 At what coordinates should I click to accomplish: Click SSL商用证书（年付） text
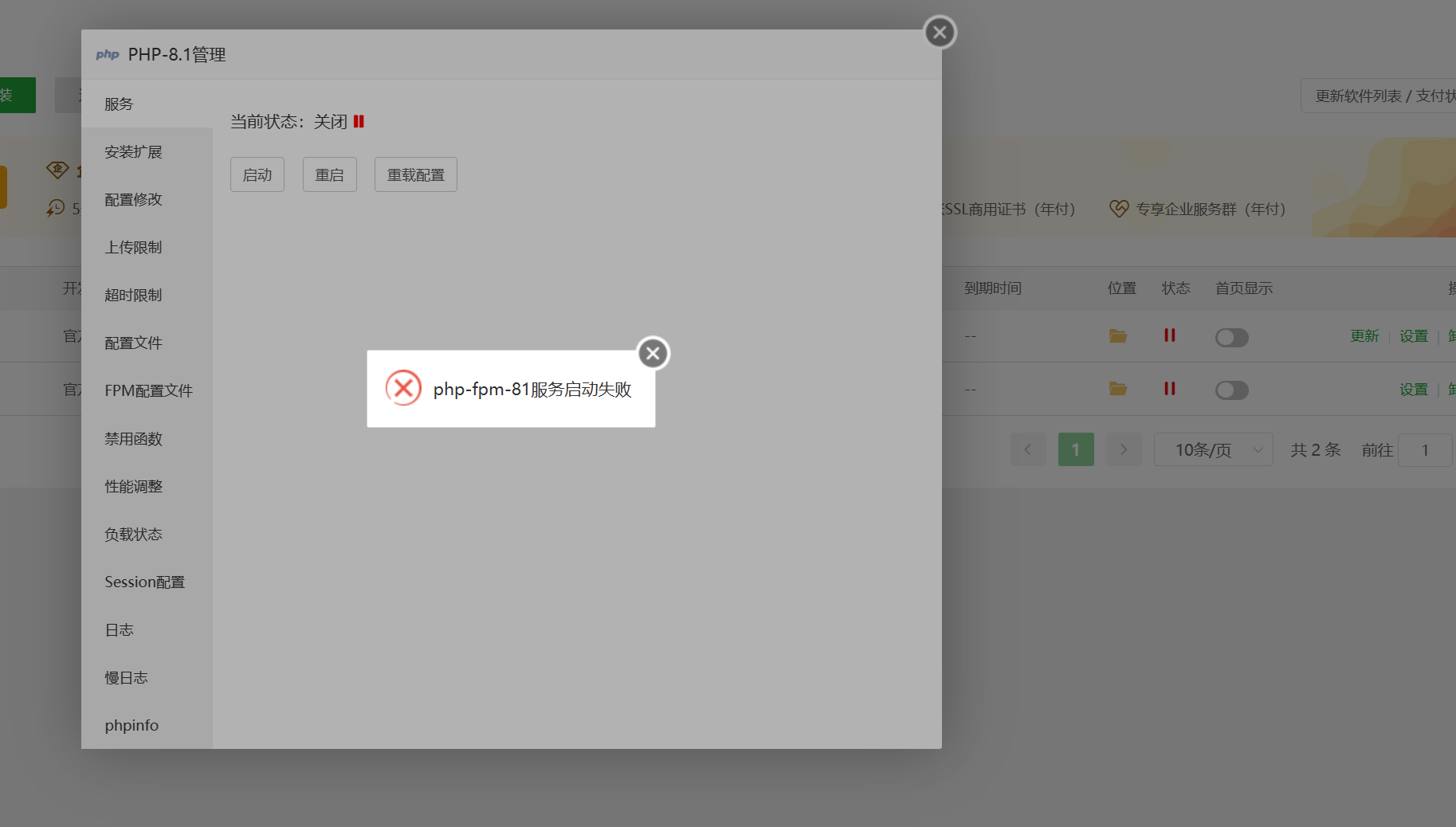click(x=1009, y=209)
